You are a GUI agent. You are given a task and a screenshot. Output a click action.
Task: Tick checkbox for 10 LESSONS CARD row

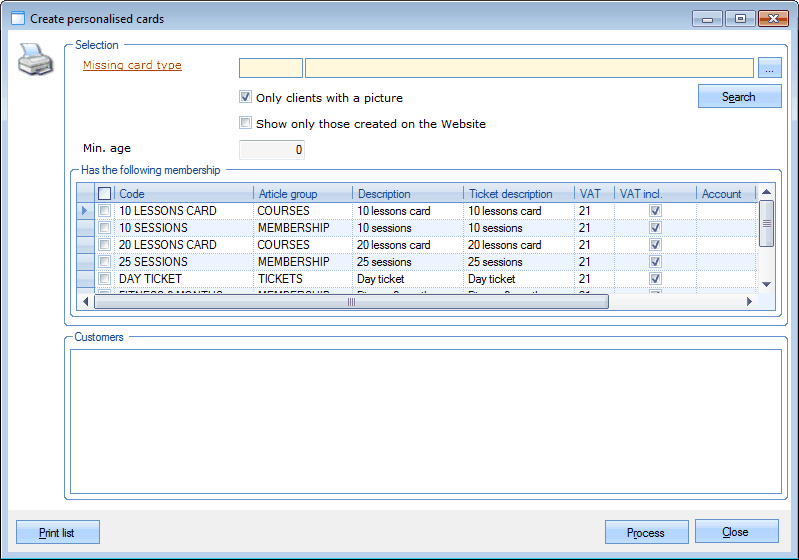click(x=104, y=211)
